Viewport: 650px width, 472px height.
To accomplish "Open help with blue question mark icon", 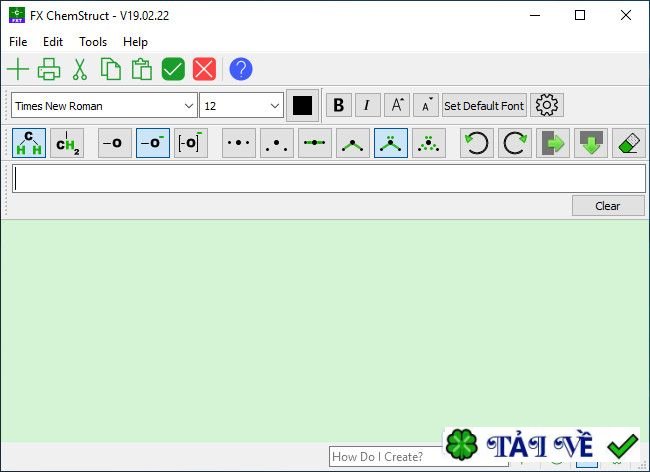I will point(241,69).
